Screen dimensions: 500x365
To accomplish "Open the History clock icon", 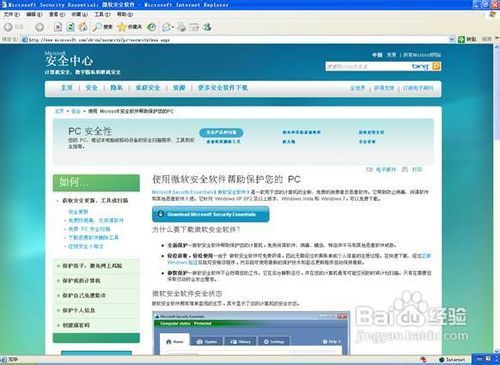I will 152,27.
